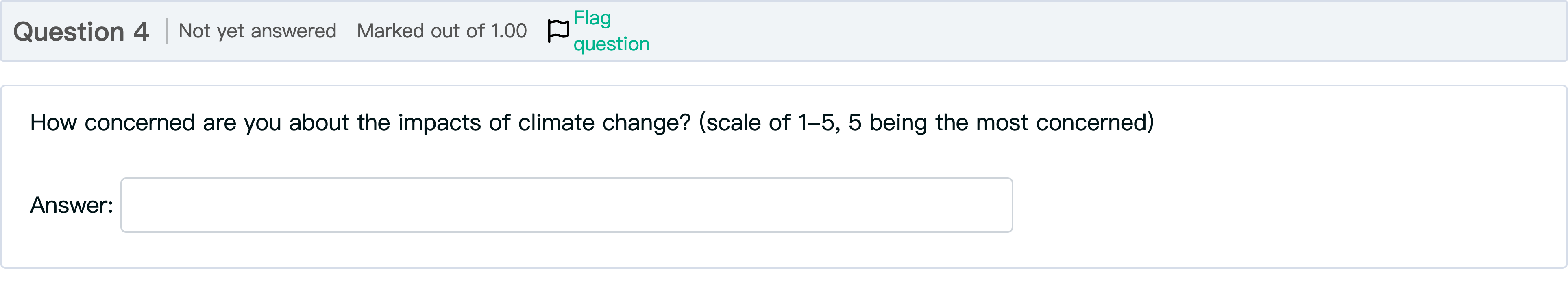The height and width of the screenshot is (293, 1568).
Task: Select the Not yet answered status label
Action: click(258, 31)
